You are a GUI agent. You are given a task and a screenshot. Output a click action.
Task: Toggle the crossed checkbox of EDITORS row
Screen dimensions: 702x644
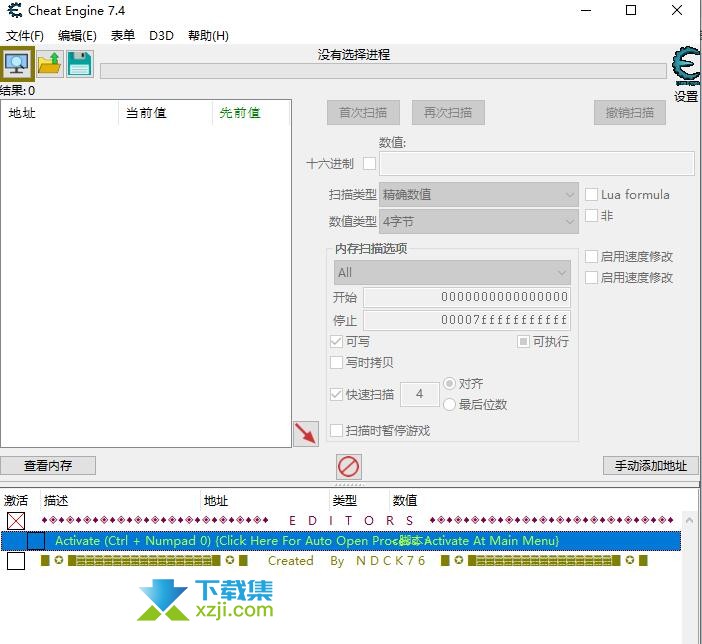[16, 521]
